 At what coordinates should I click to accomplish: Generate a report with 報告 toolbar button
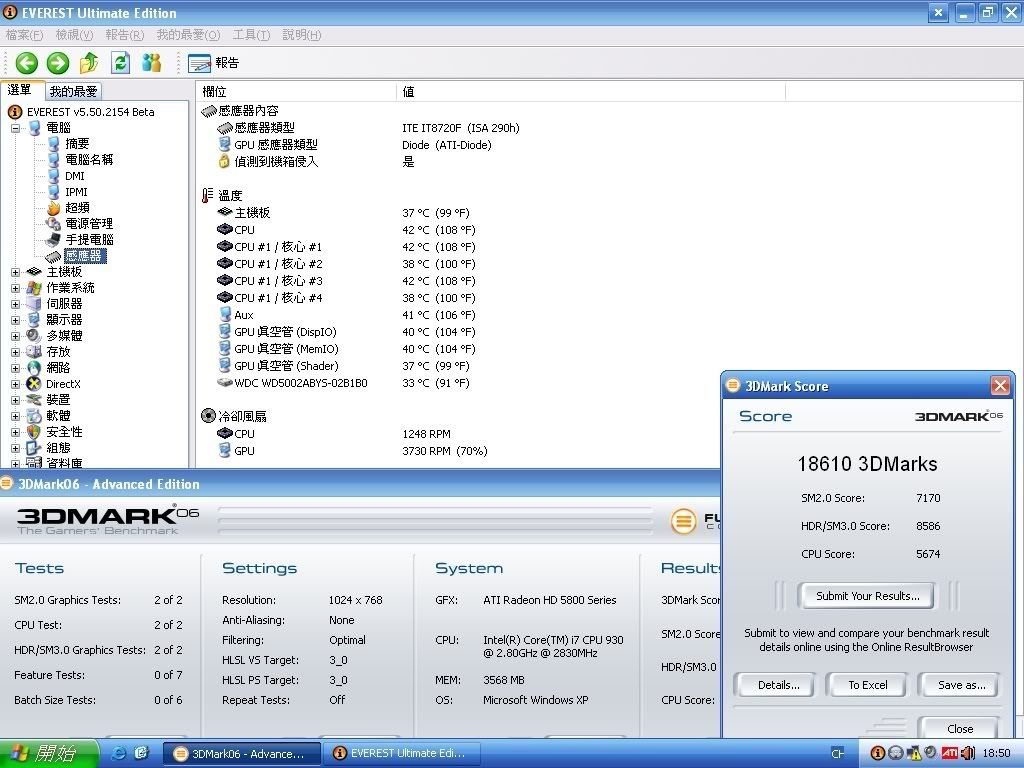pyautogui.click(x=214, y=63)
